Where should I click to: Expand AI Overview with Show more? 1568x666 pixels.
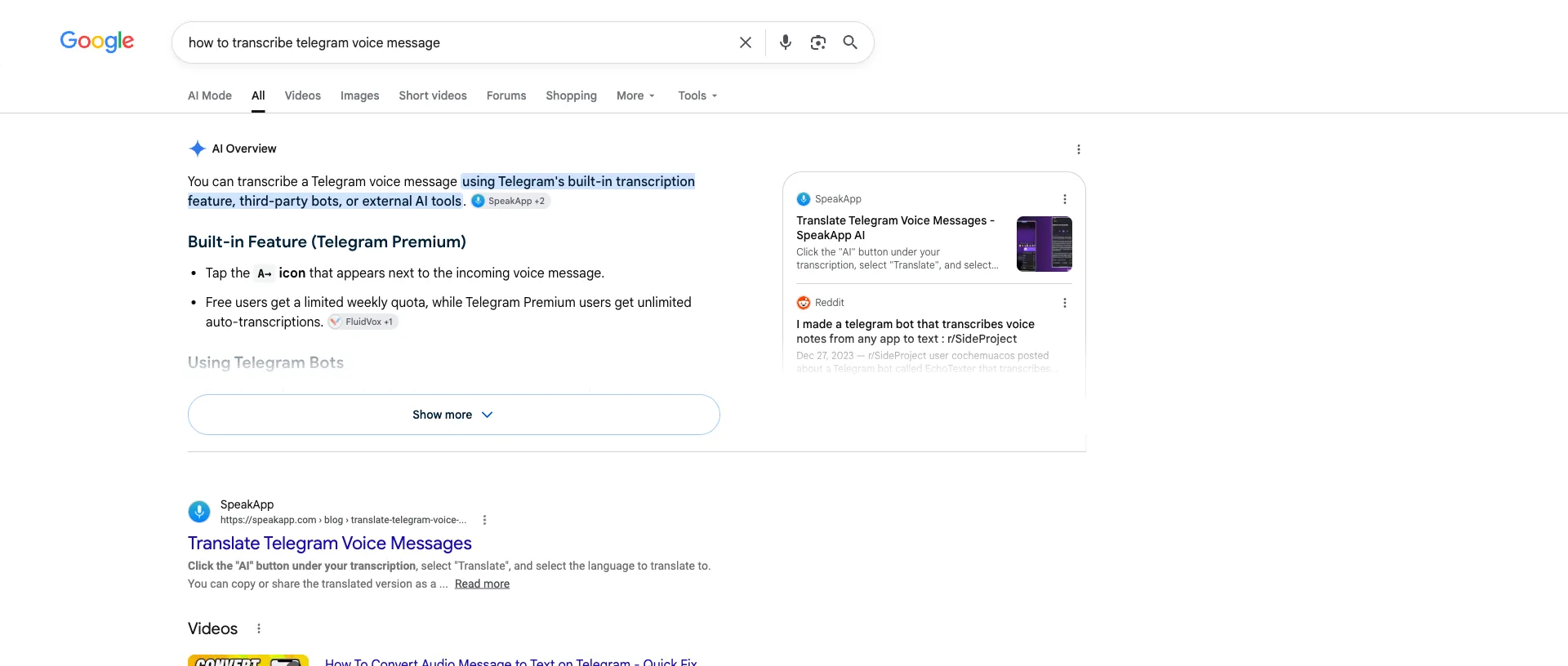(454, 415)
